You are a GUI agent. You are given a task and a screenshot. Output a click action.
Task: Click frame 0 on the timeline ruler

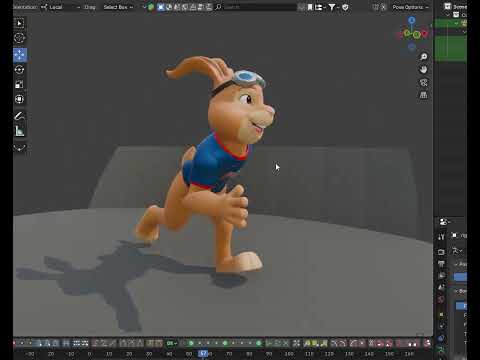point(89,354)
